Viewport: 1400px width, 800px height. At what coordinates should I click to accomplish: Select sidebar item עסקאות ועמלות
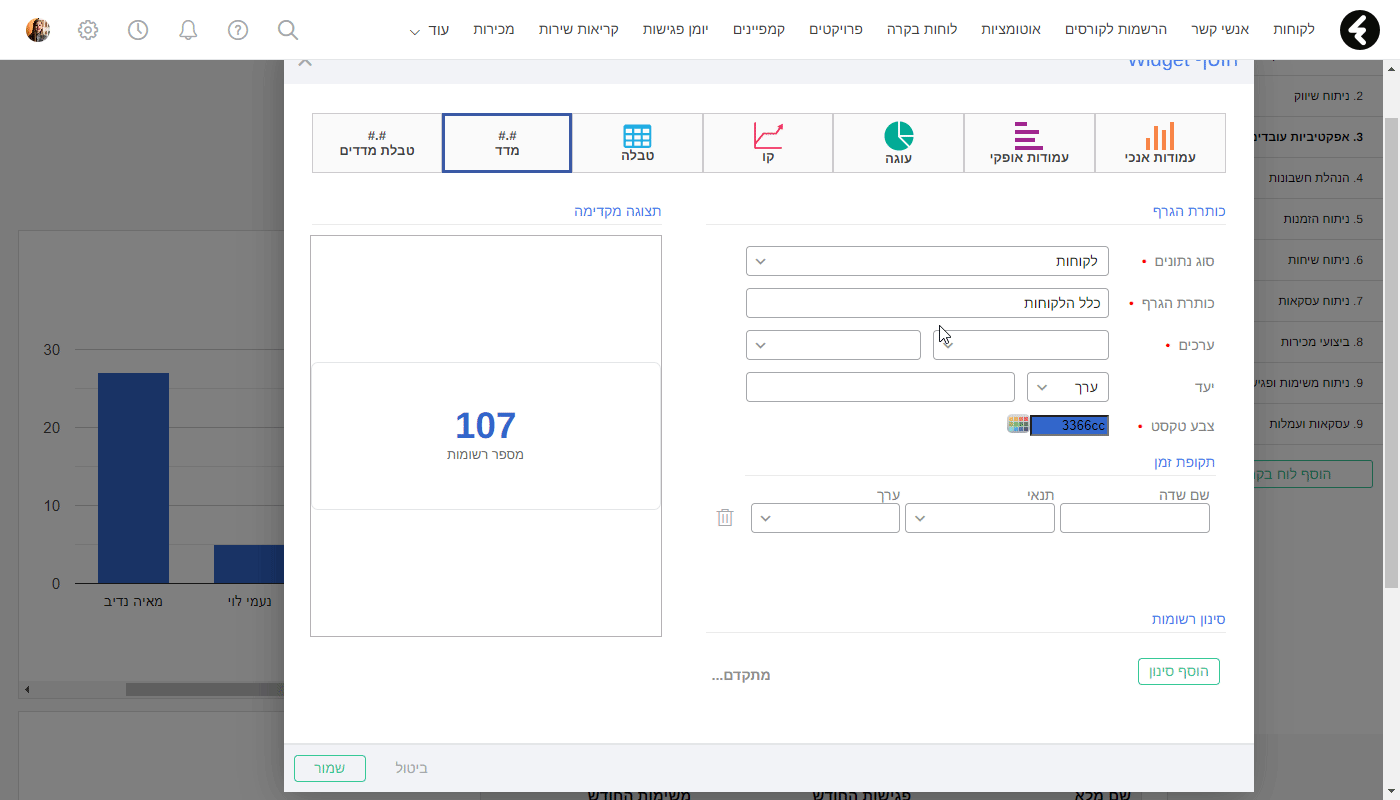point(1318,423)
